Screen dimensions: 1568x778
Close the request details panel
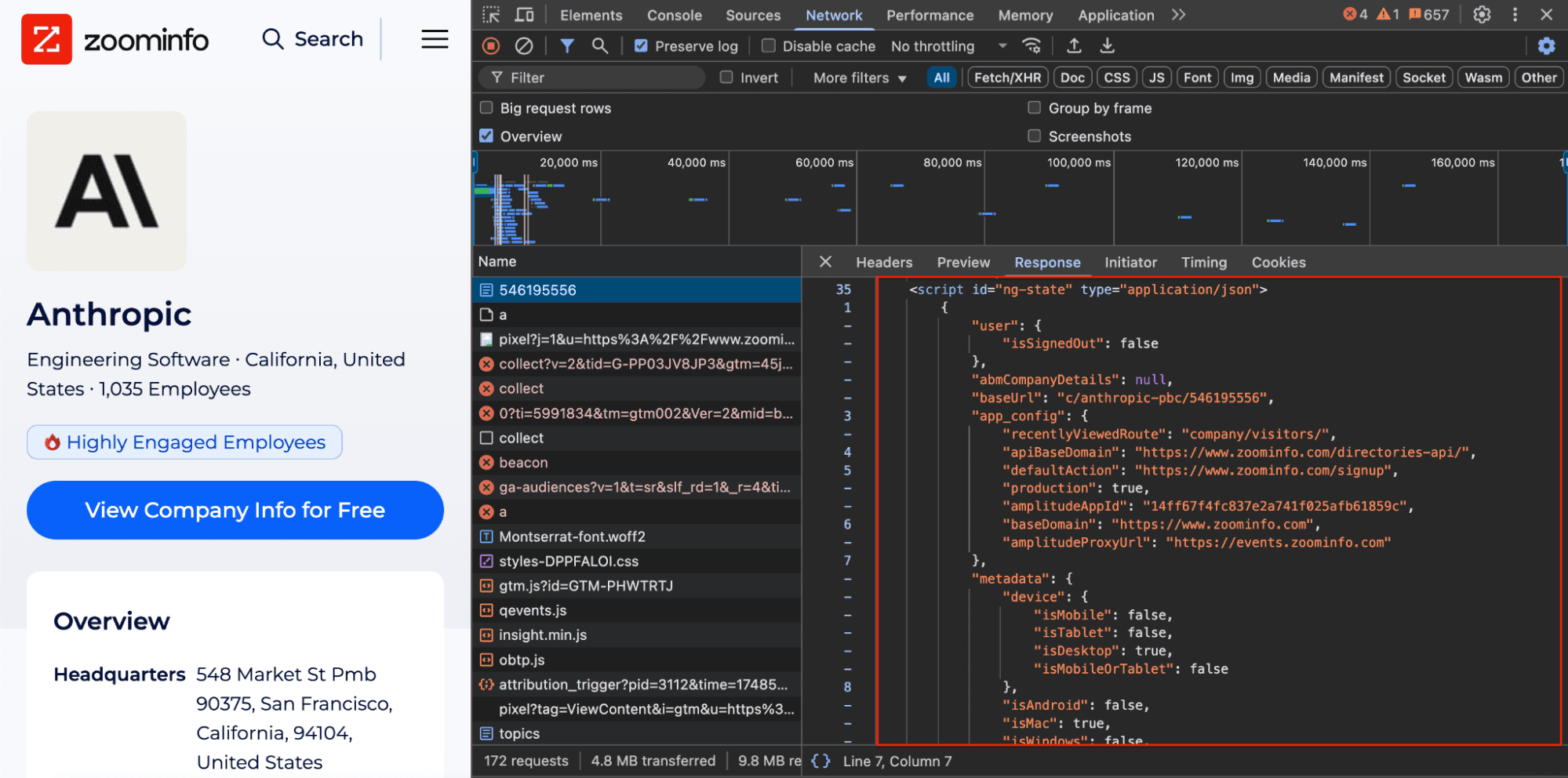(825, 262)
